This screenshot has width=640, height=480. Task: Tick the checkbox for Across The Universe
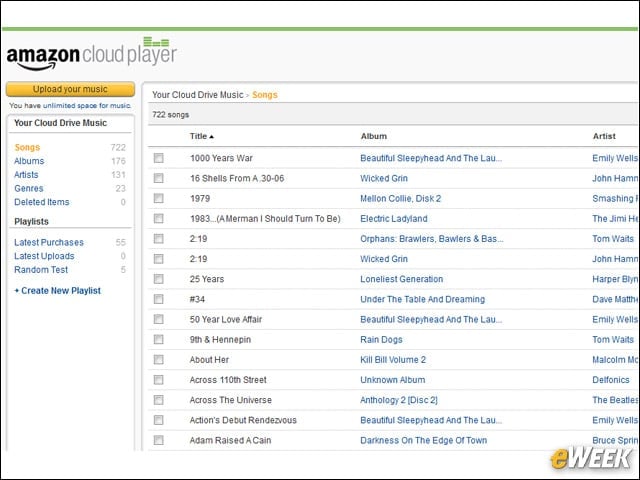click(x=158, y=400)
